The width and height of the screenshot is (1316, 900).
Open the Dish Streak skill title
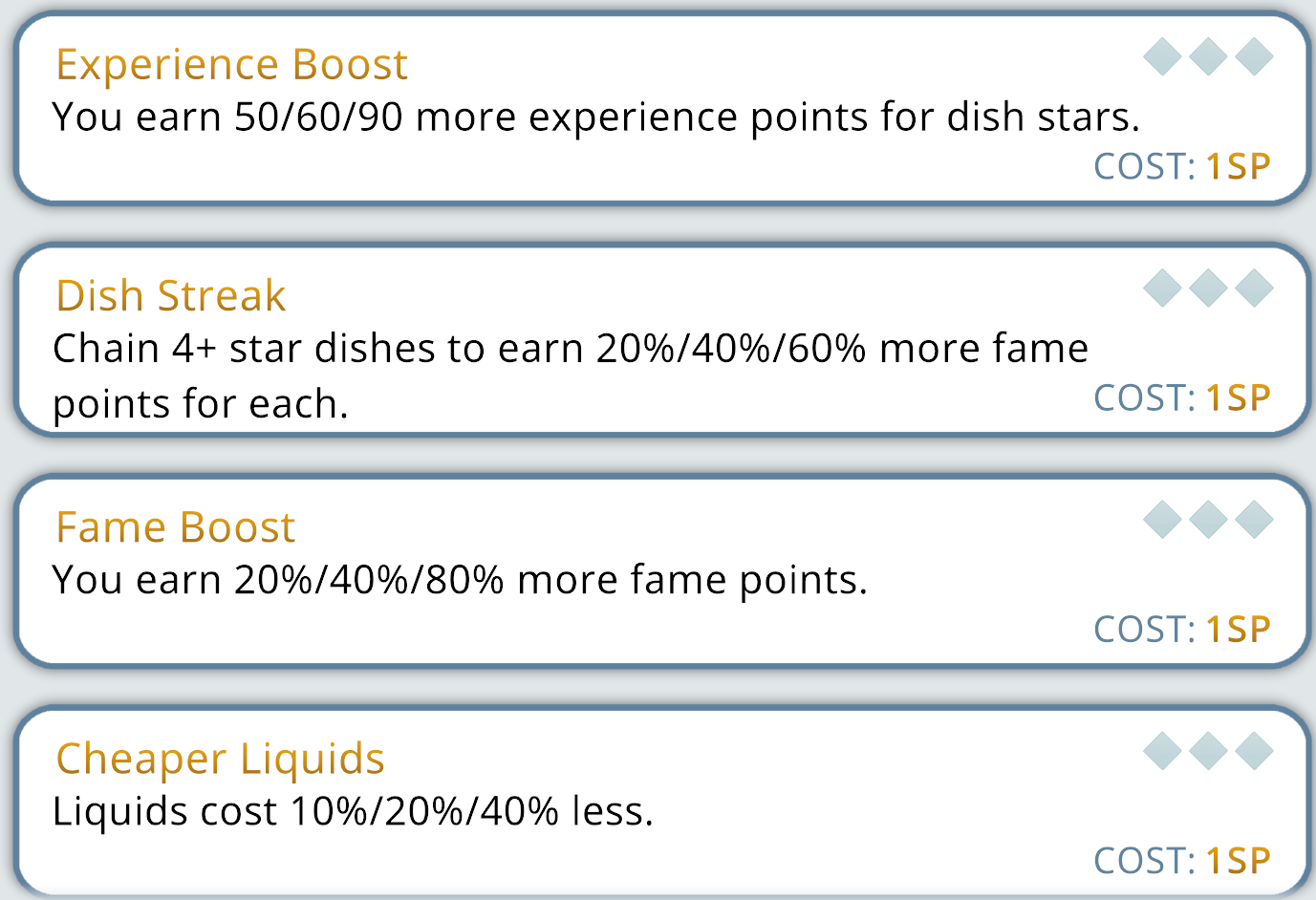click(171, 296)
